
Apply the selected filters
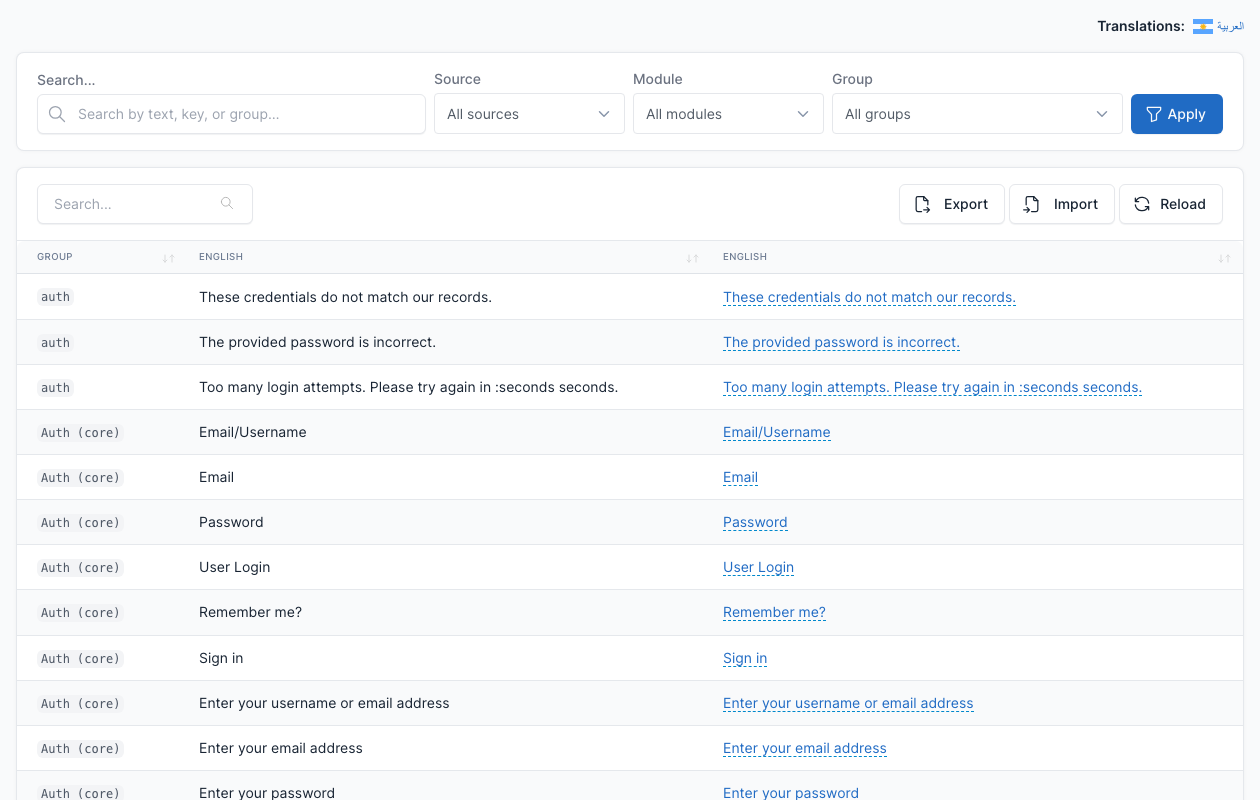(x=1177, y=114)
